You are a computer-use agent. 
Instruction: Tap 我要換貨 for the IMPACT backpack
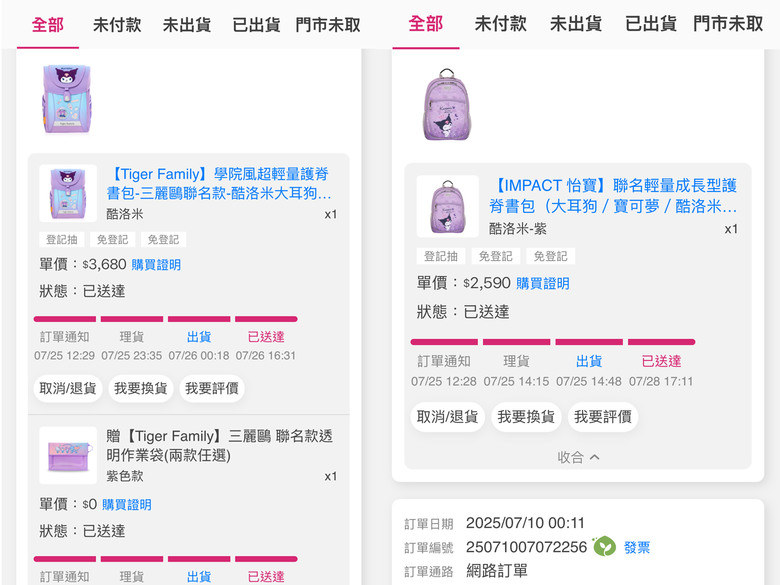click(x=526, y=416)
